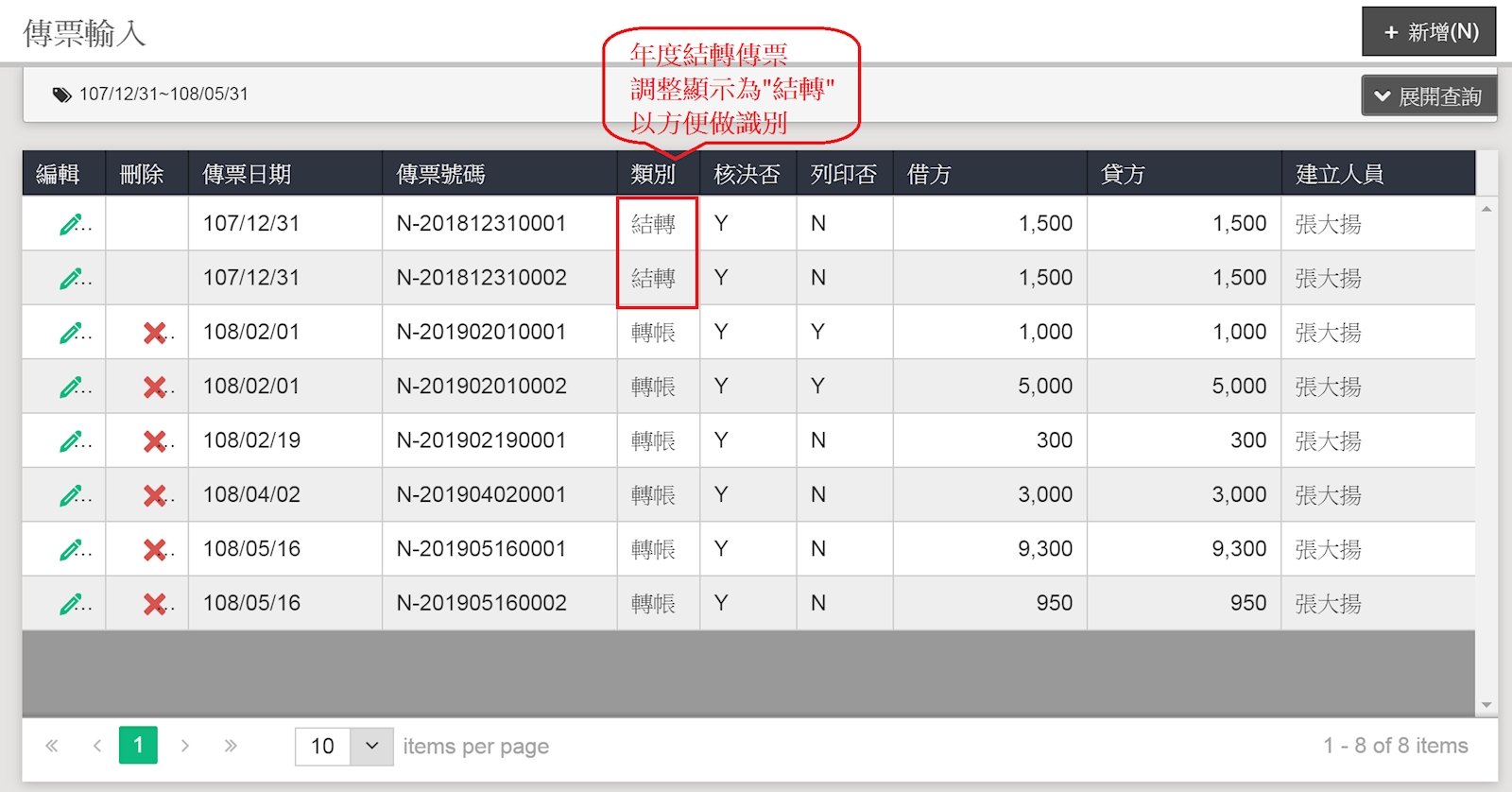Expand the 展開查詢 search panel

[1428, 96]
